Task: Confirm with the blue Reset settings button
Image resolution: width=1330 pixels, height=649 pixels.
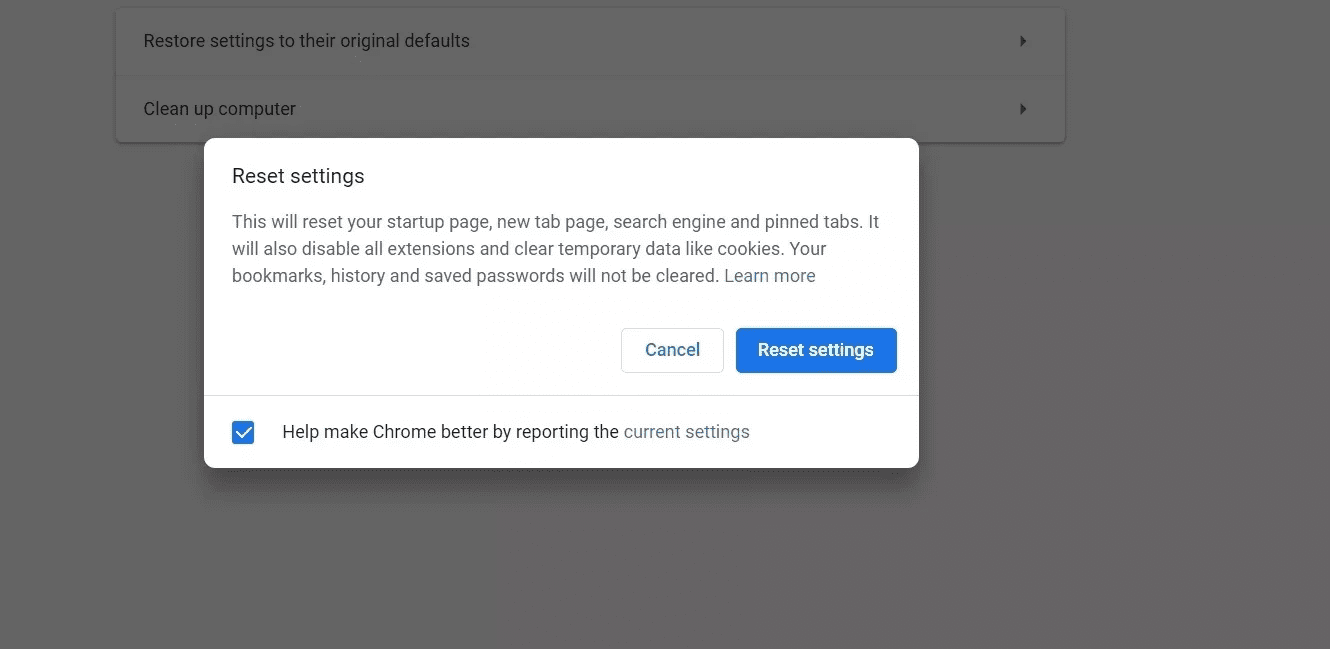Action: (x=816, y=350)
